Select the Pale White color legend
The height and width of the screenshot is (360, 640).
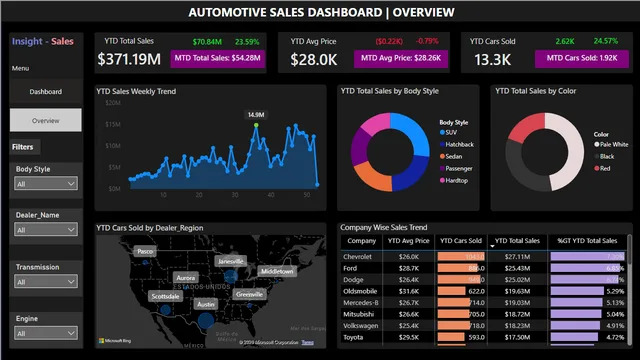[x=611, y=144]
